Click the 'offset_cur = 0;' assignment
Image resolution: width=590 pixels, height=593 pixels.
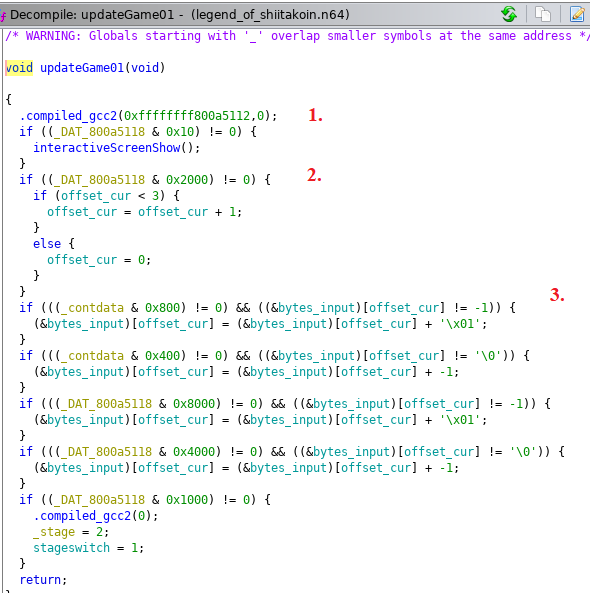coord(99,260)
